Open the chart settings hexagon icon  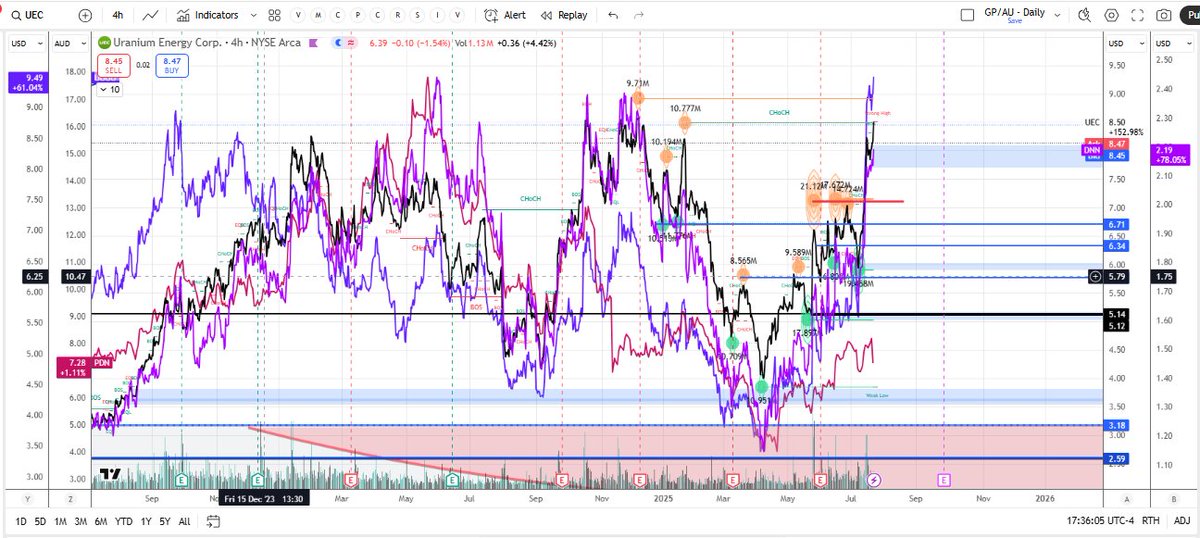[1112, 15]
